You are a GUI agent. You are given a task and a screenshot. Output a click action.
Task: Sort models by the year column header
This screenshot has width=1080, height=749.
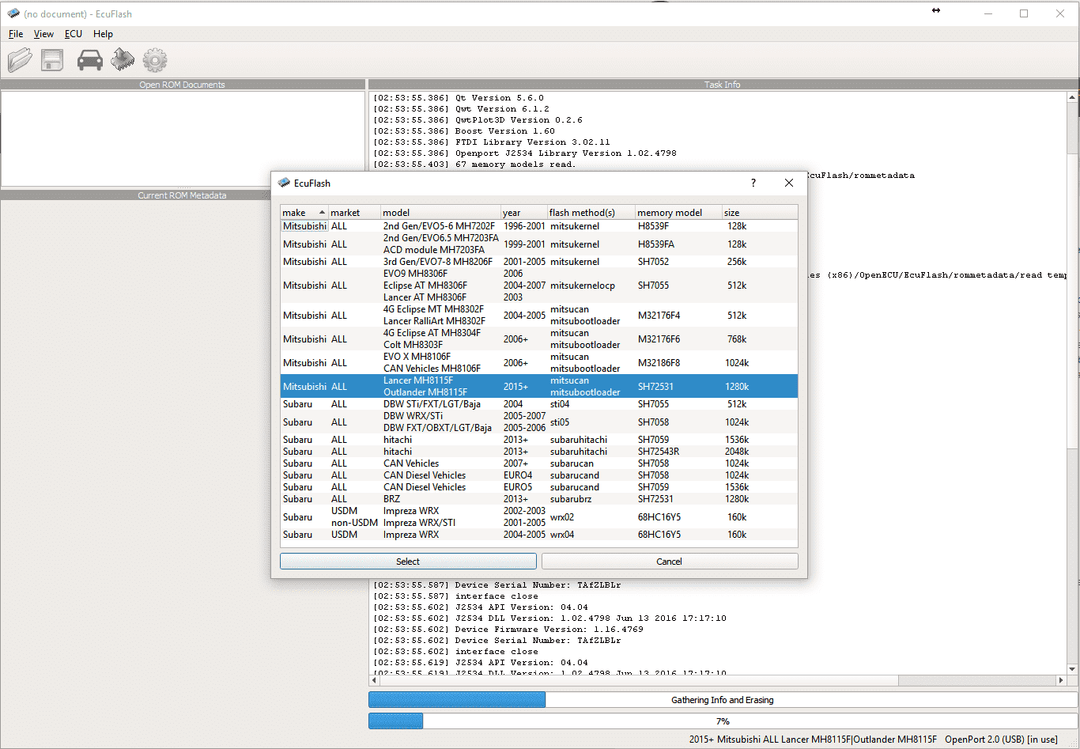coord(512,212)
